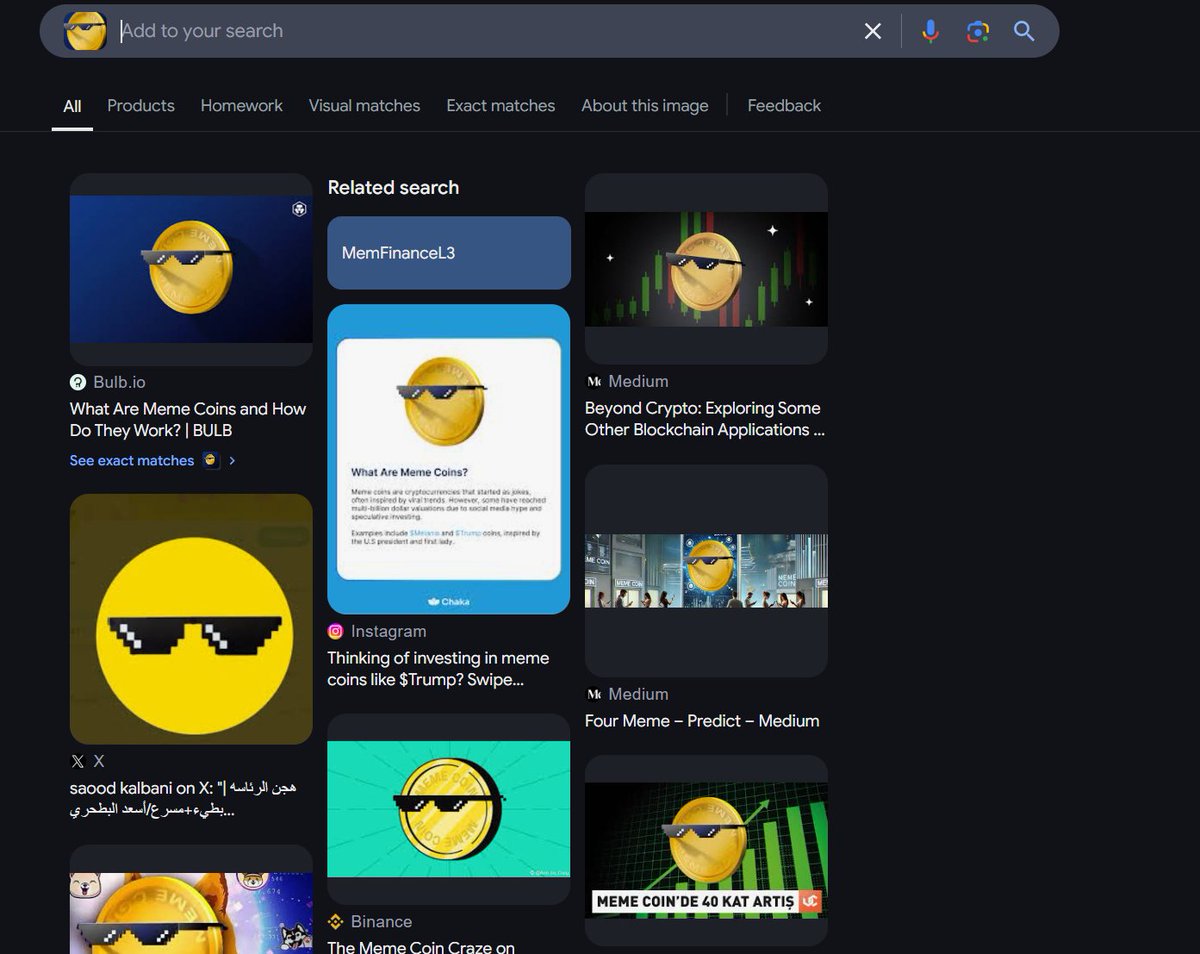This screenshot has width=1200, height=954.
Task: Open Google Lens camera search icon
Action: click(977, 31)
